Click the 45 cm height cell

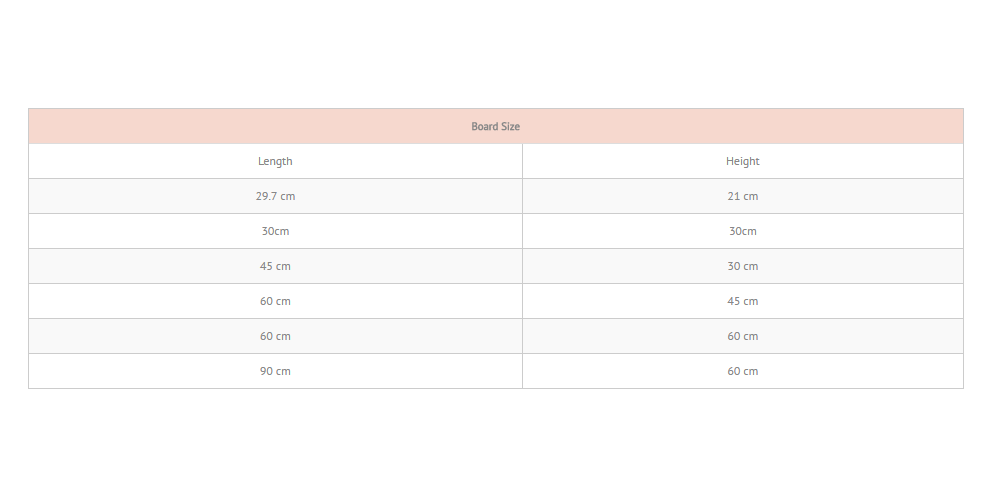pos(742,301)
